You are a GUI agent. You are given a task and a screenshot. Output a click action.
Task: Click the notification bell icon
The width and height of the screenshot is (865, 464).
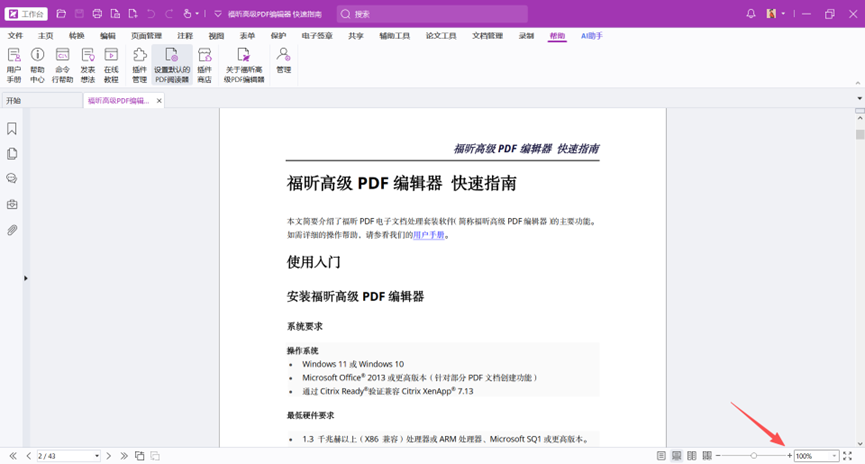click(751, 14)
